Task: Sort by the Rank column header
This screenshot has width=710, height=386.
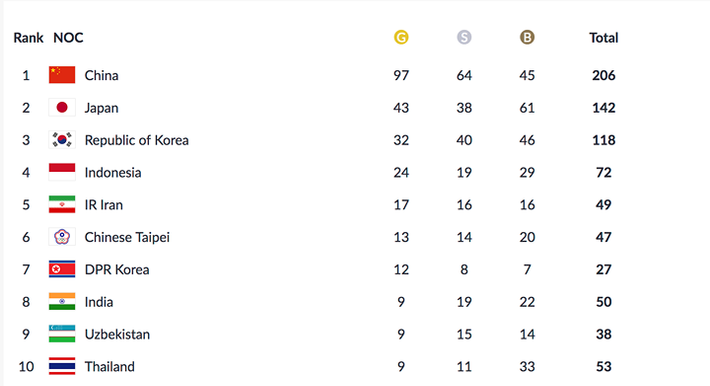Action: click(x=28, y=38)
